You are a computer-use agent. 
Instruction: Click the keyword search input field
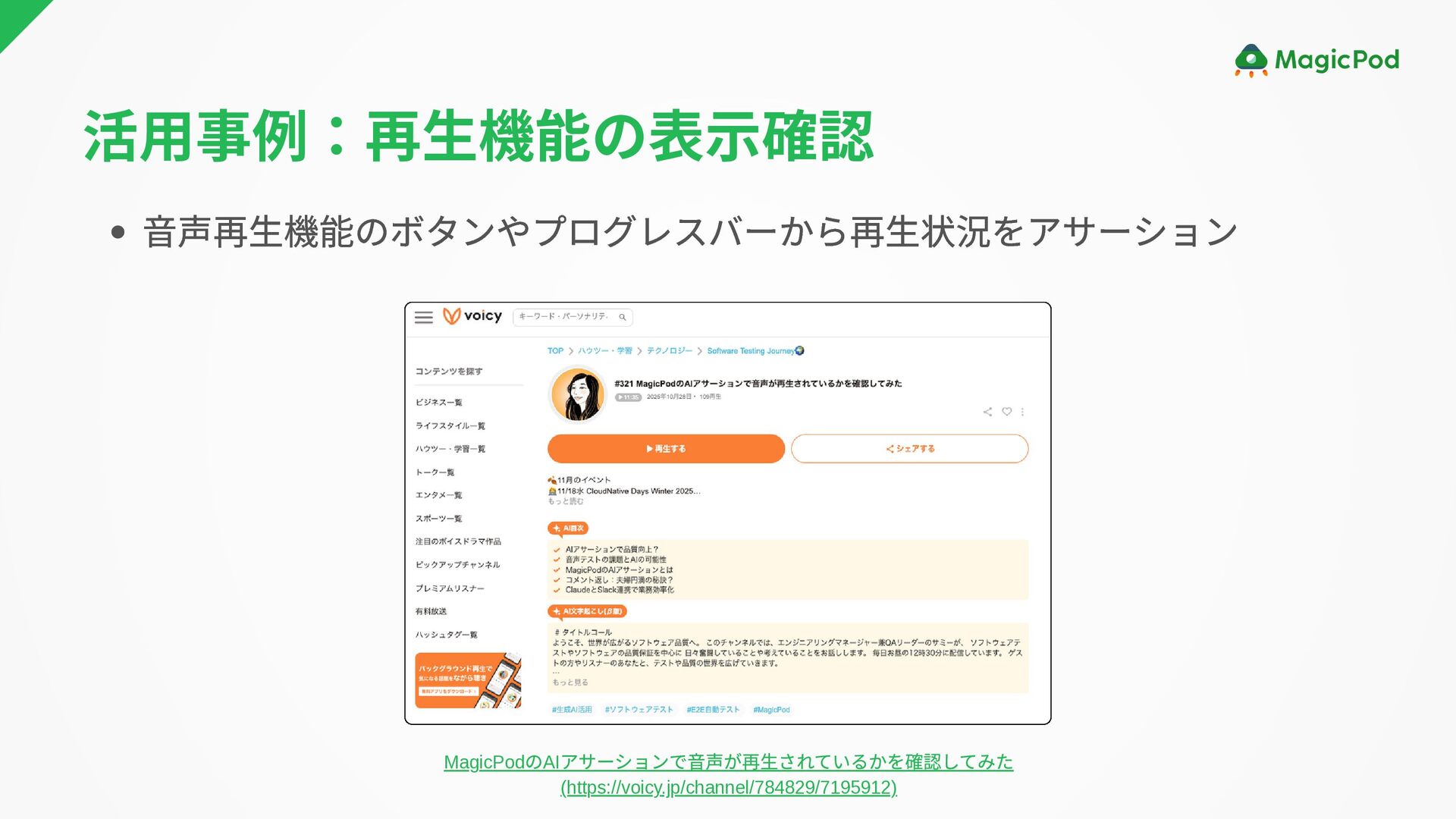tap(565, 317)
